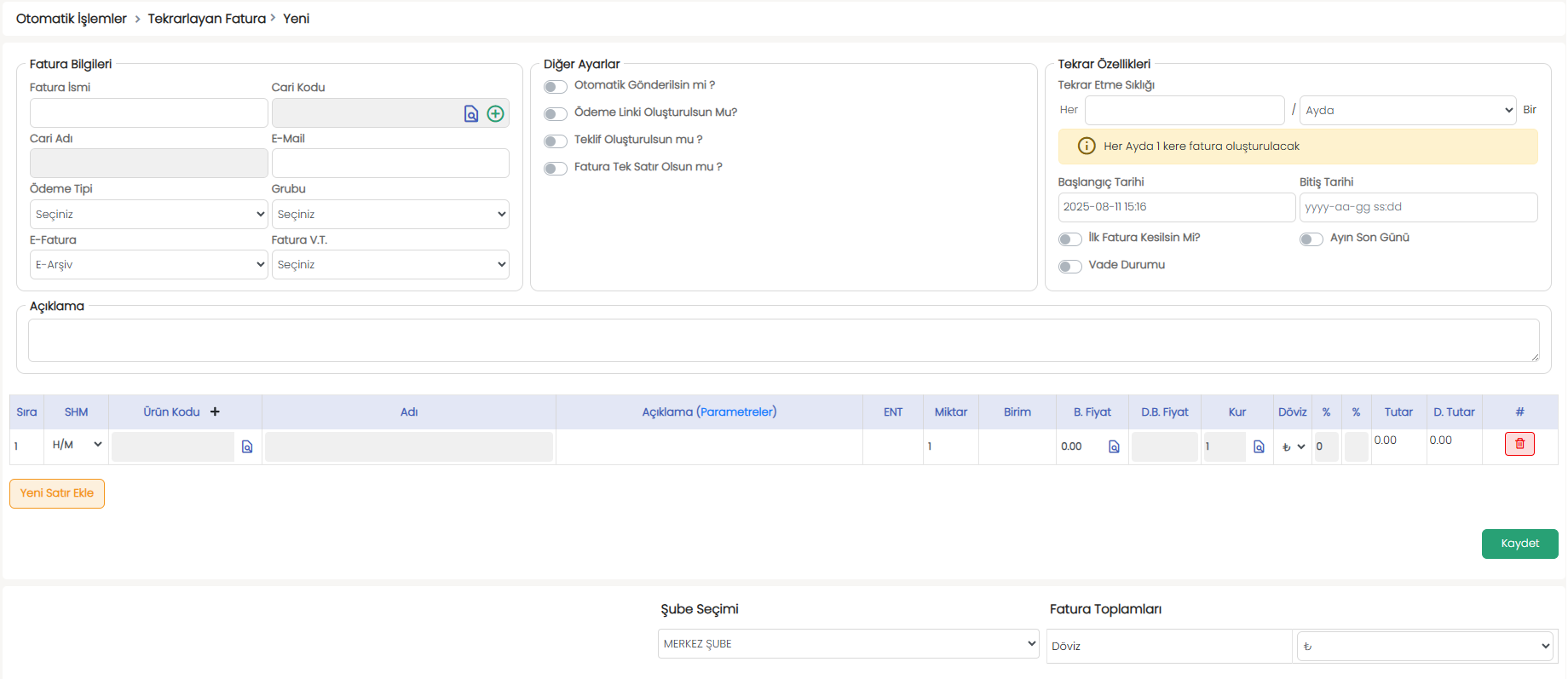Turn on Ayın Son Günü toggle
The image size is (1568, 679).
pyautogui.click(x=1311, y=239)
